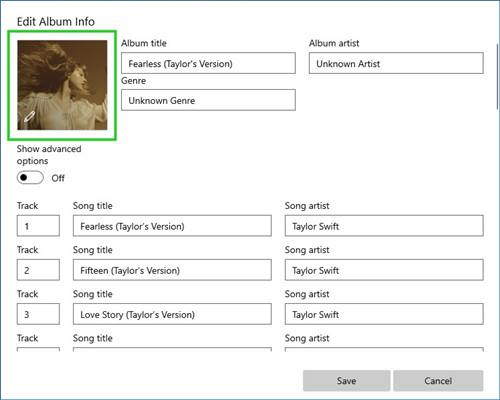Viewport: 500px width, 400px height.
Task: Toggle Show advanced options switch
Action: click(30, 178)
